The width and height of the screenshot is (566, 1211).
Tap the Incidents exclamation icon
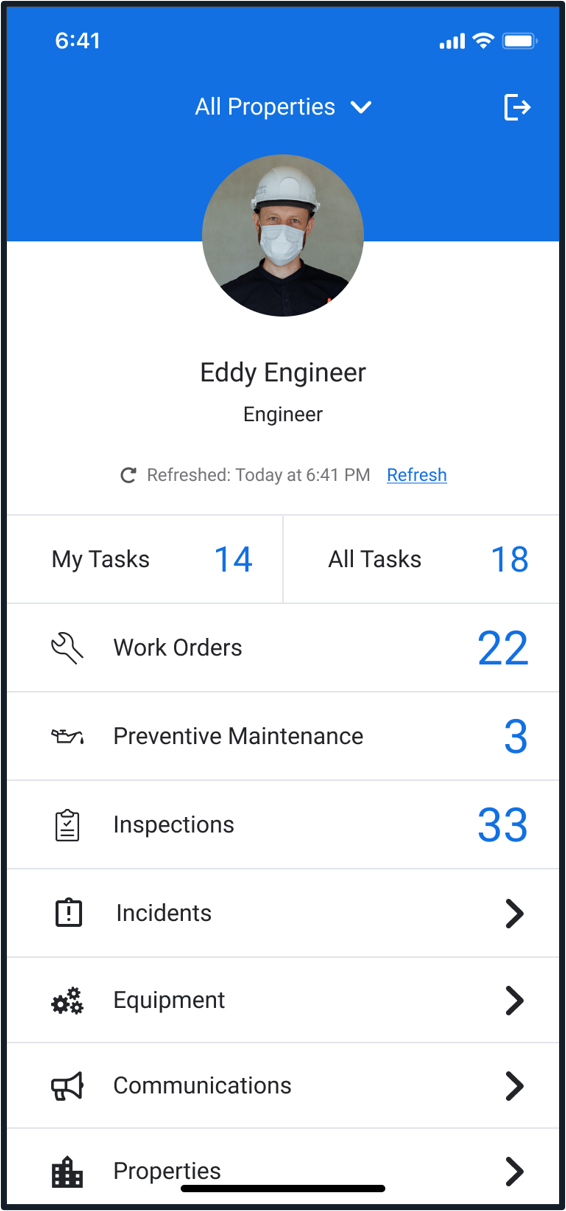(68, 913)
